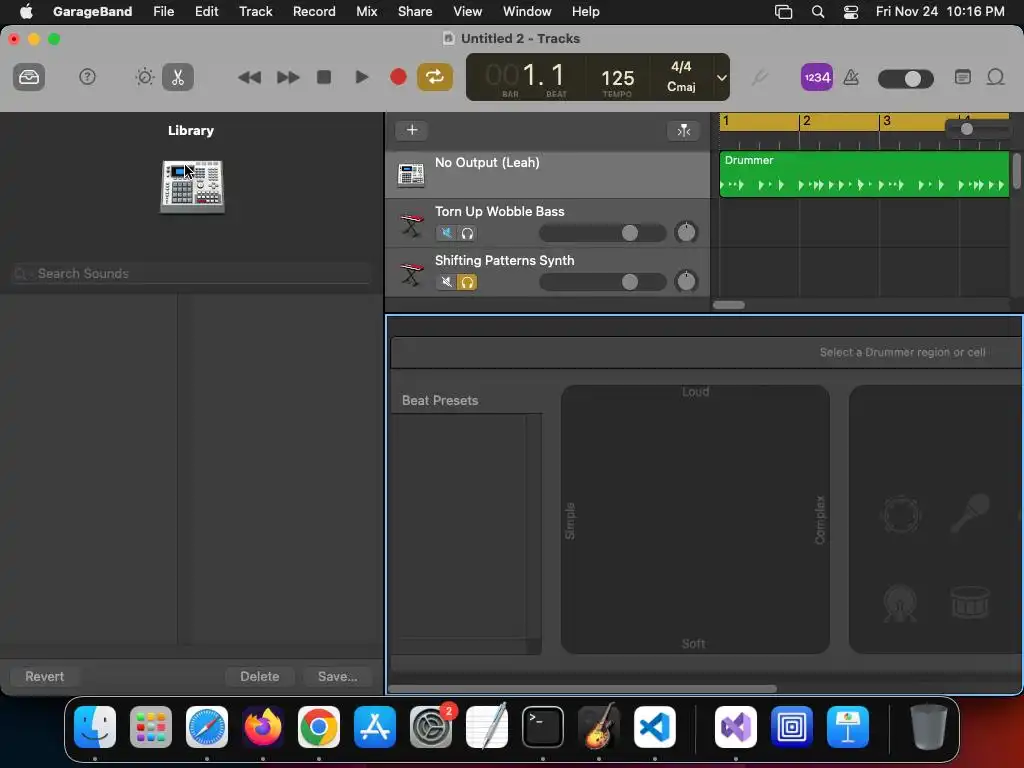
Task: Click the Library drum machine thumbnail
Action: [192, 186]
